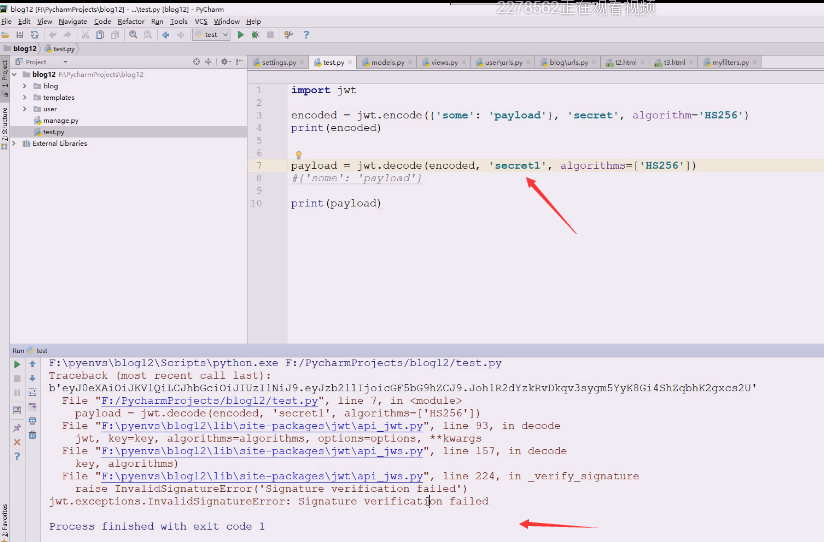
Task: Open the api_jws.py link at line 224
Action: tap(262, 476)
